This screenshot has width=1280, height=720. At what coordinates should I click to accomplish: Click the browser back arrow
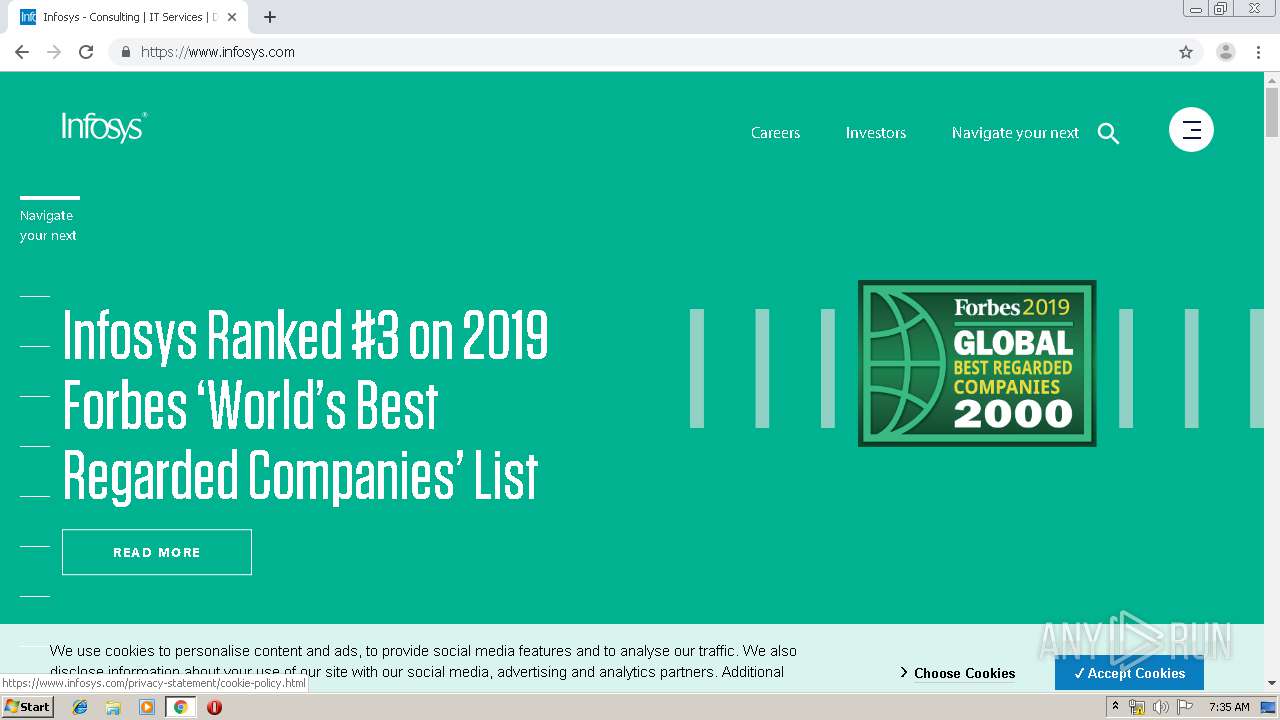(x=22, y=52)
